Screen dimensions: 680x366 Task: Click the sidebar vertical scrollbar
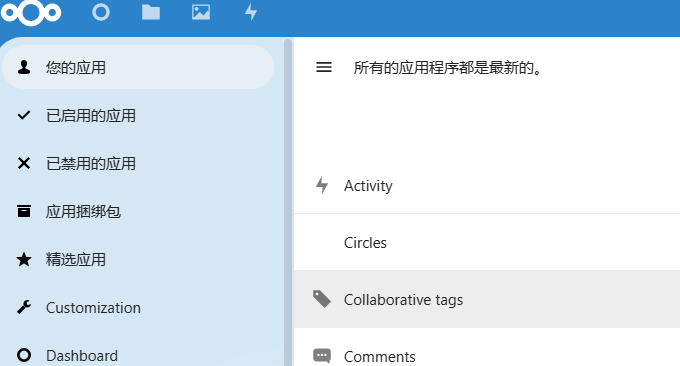(x=288, y=202)
